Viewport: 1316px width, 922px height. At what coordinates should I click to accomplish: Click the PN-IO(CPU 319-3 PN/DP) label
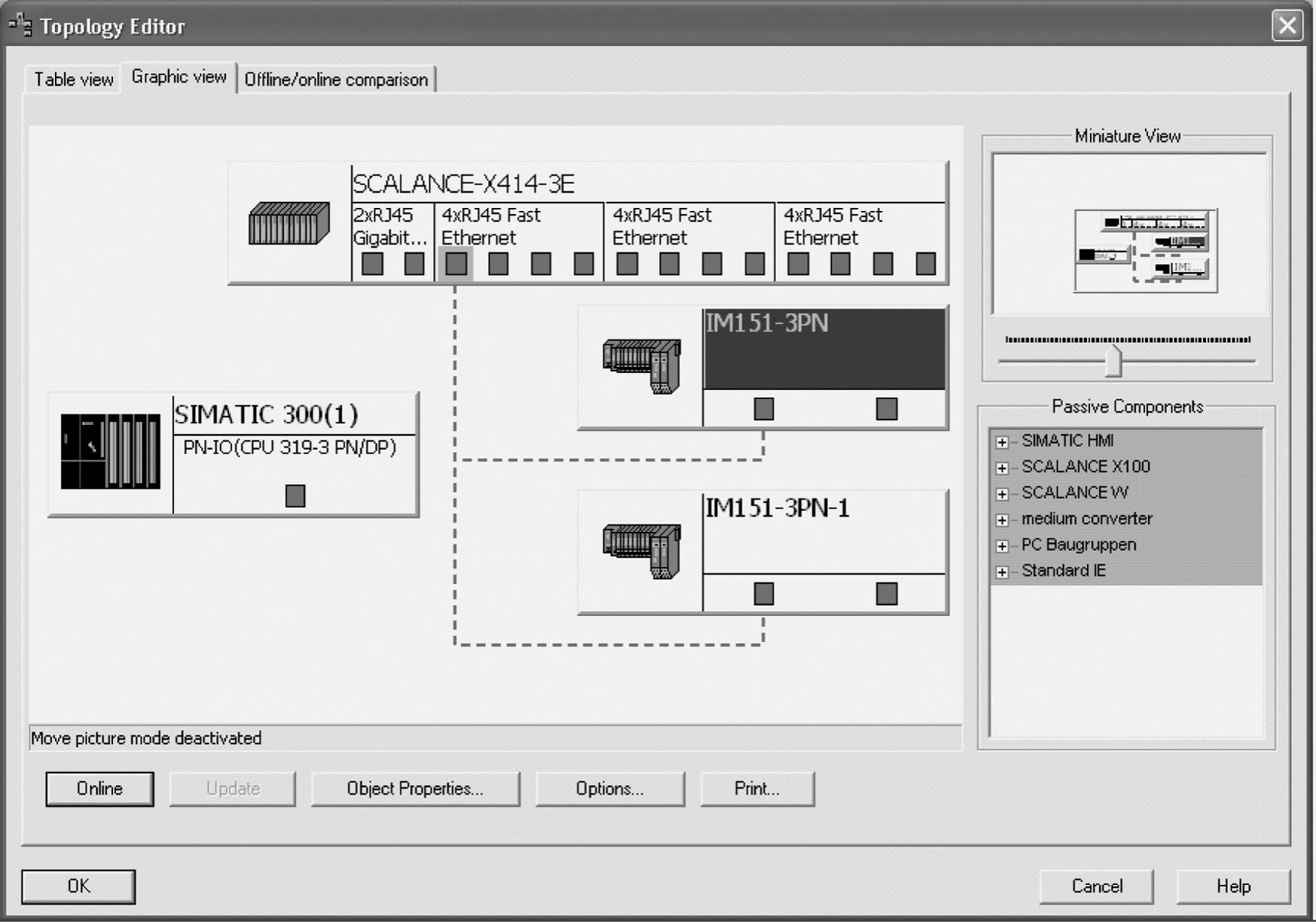289,447
